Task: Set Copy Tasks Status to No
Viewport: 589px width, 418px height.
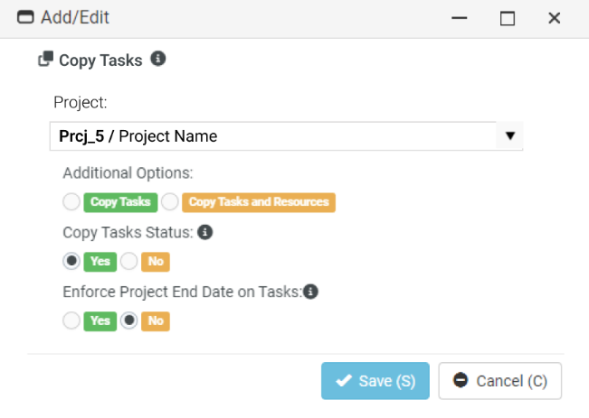Action: click(129, 261)
